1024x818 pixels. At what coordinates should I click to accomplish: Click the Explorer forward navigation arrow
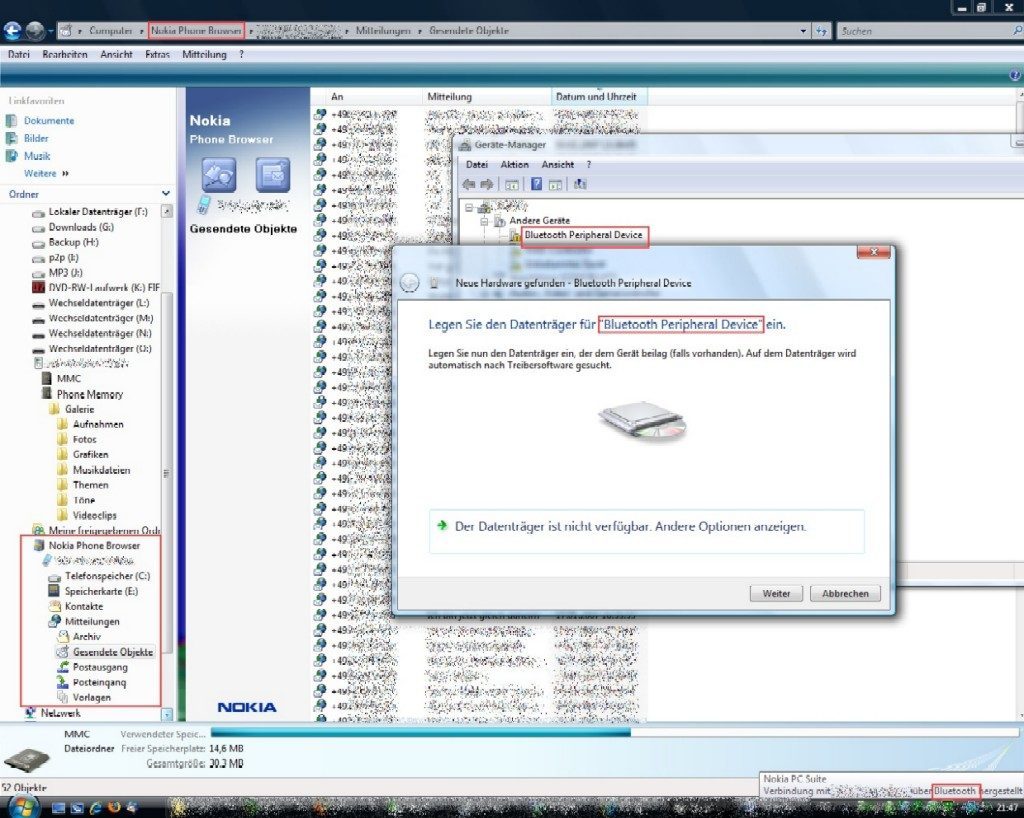tap(35, 31)
